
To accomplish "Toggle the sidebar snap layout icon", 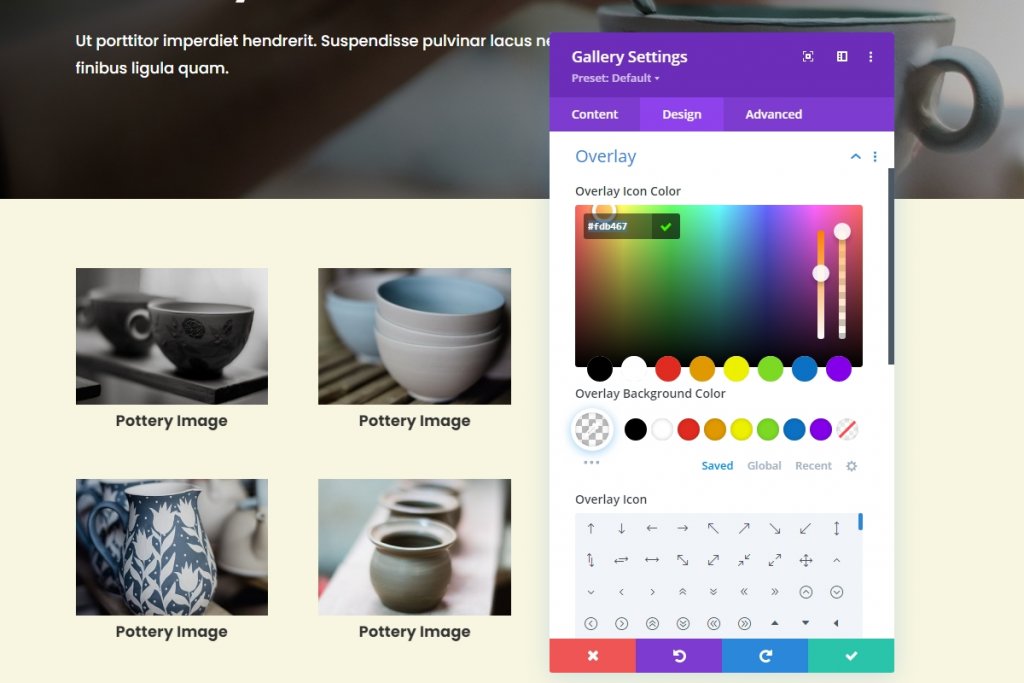I will 842,57.
